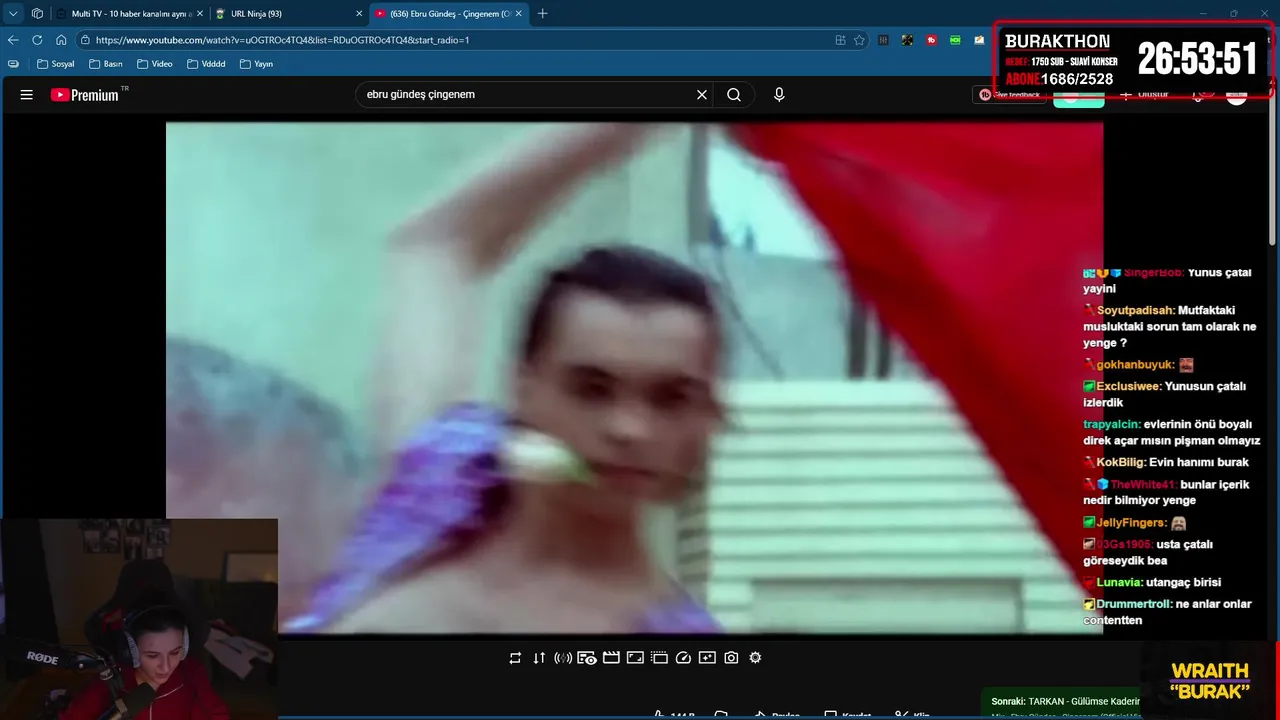The image size is (1280, 720).
Task: Open the tab search chevron menu
Action: tap(13, 14)
